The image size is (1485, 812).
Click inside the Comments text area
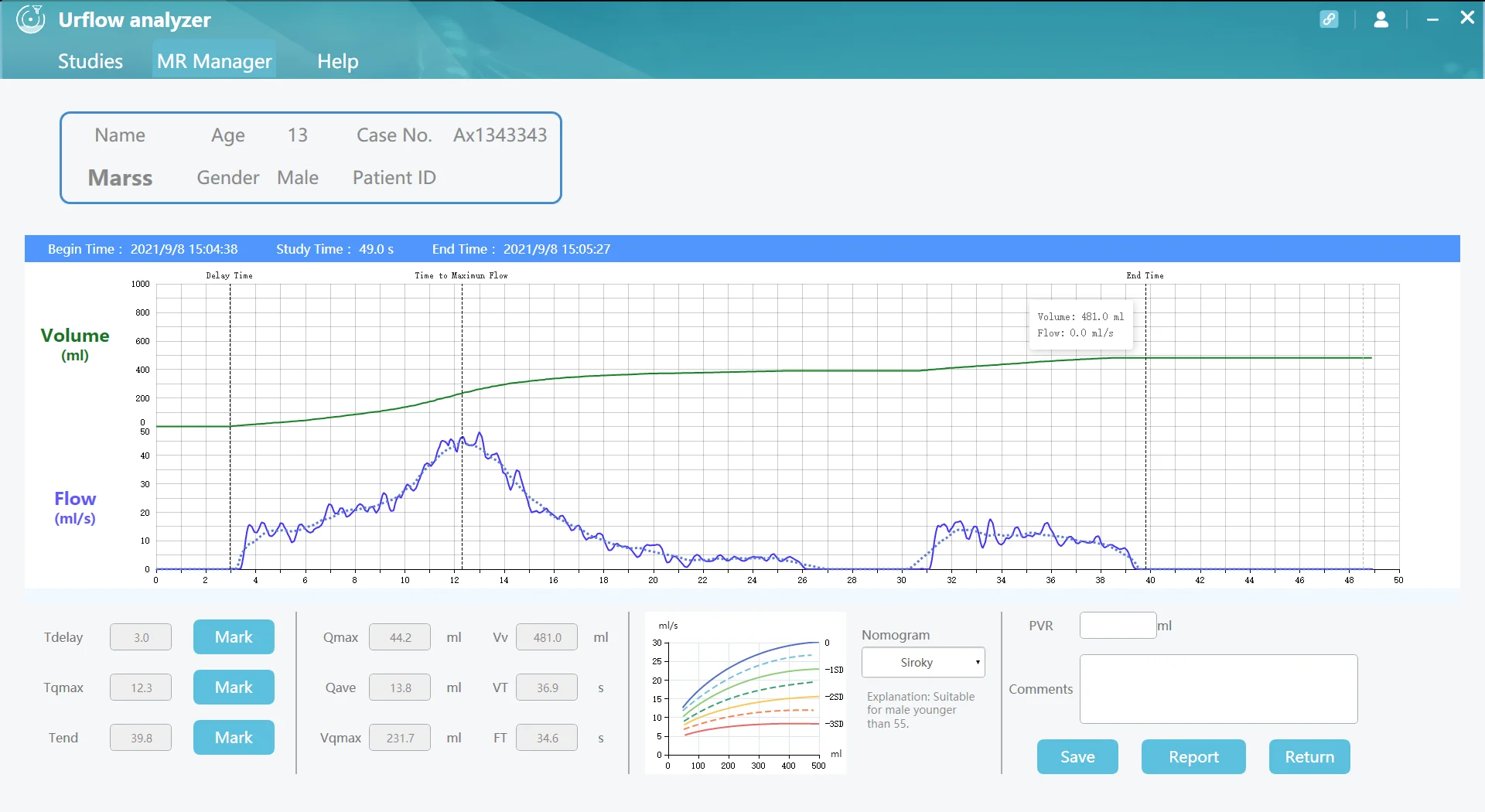point(1217,688)
